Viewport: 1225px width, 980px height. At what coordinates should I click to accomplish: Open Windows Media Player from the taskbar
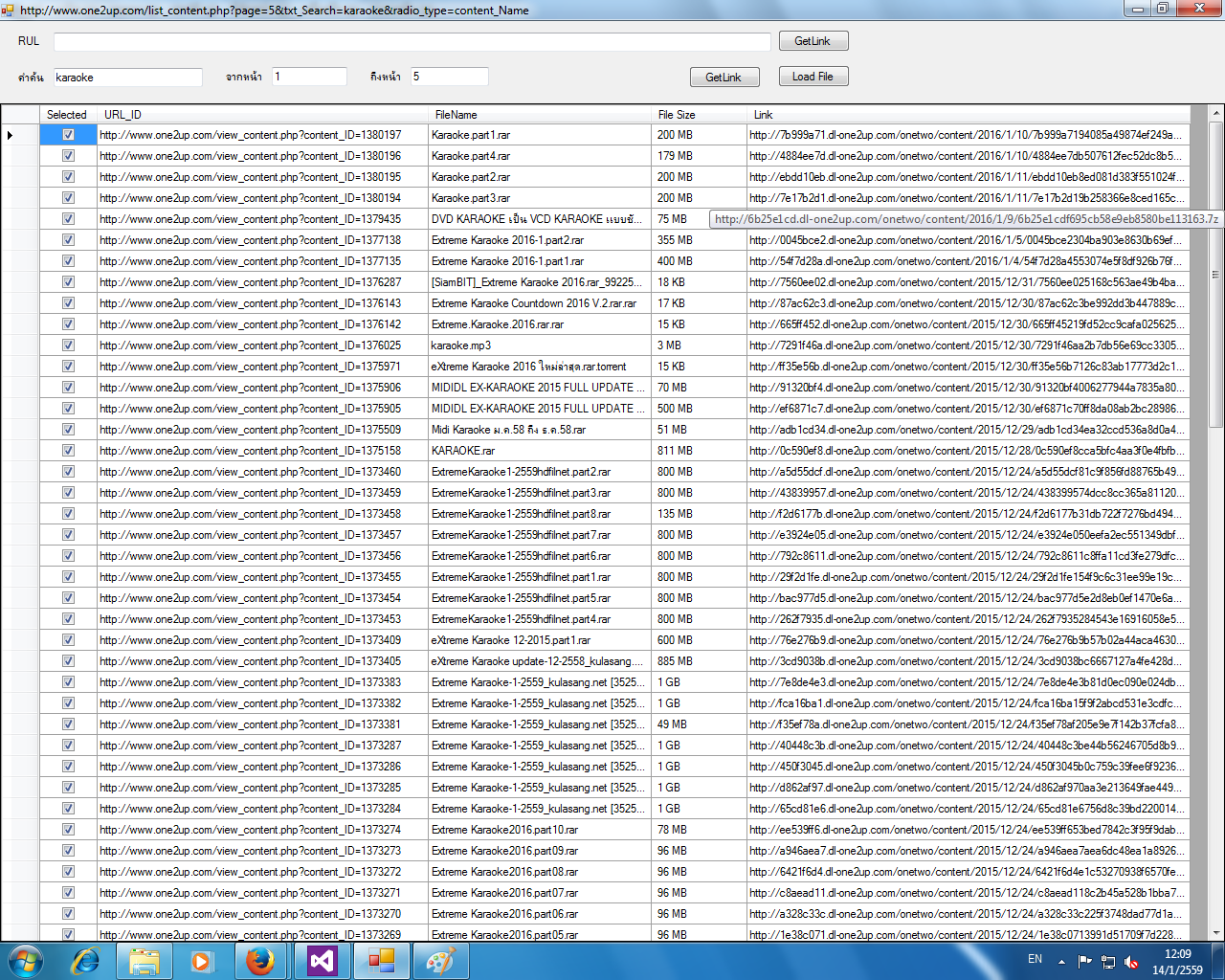point(202,961)
